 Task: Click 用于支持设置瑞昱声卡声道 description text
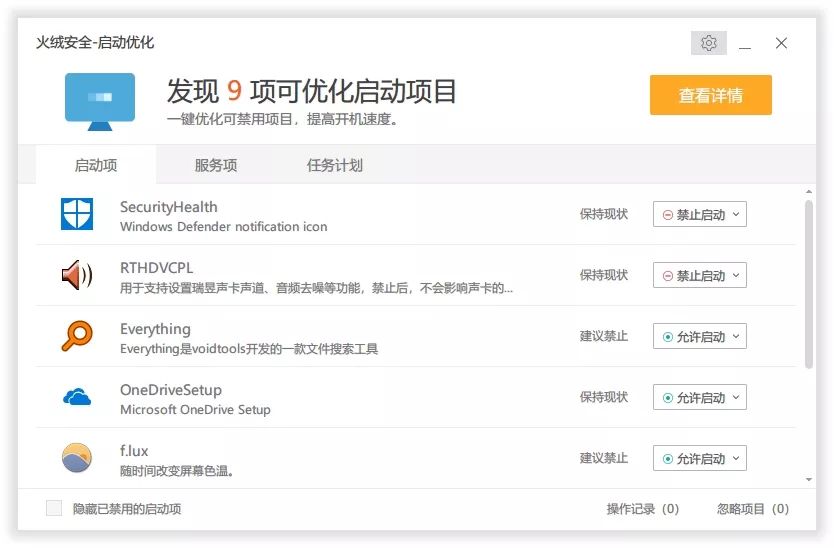click(x=316, y=288)
